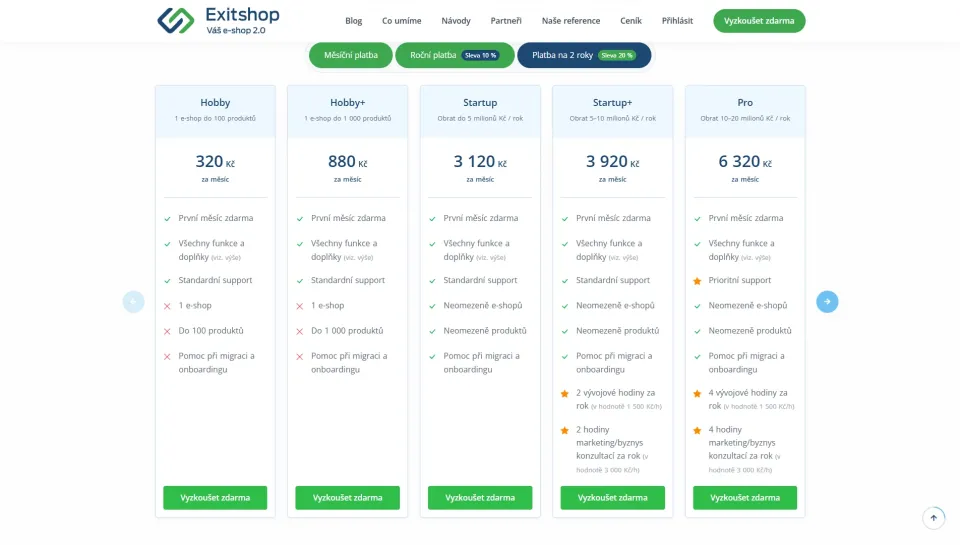Image resolution: width=960 pixels, height=545 pixels.
Task: Click Do 100 produktů in Hobby plan
Action: click(211, 331)
